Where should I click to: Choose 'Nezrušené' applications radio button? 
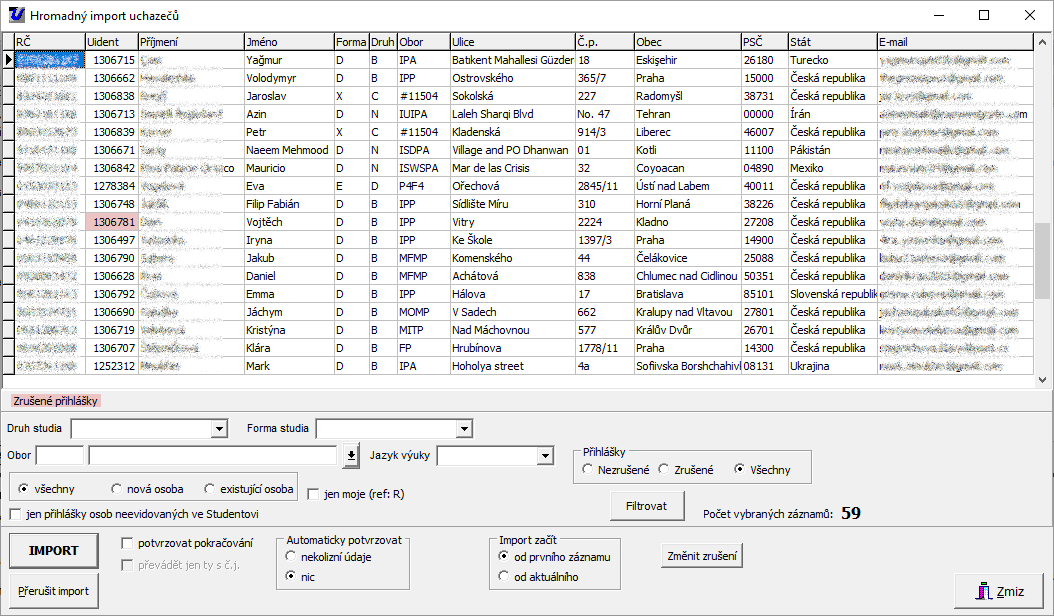(x=588, y=469)
